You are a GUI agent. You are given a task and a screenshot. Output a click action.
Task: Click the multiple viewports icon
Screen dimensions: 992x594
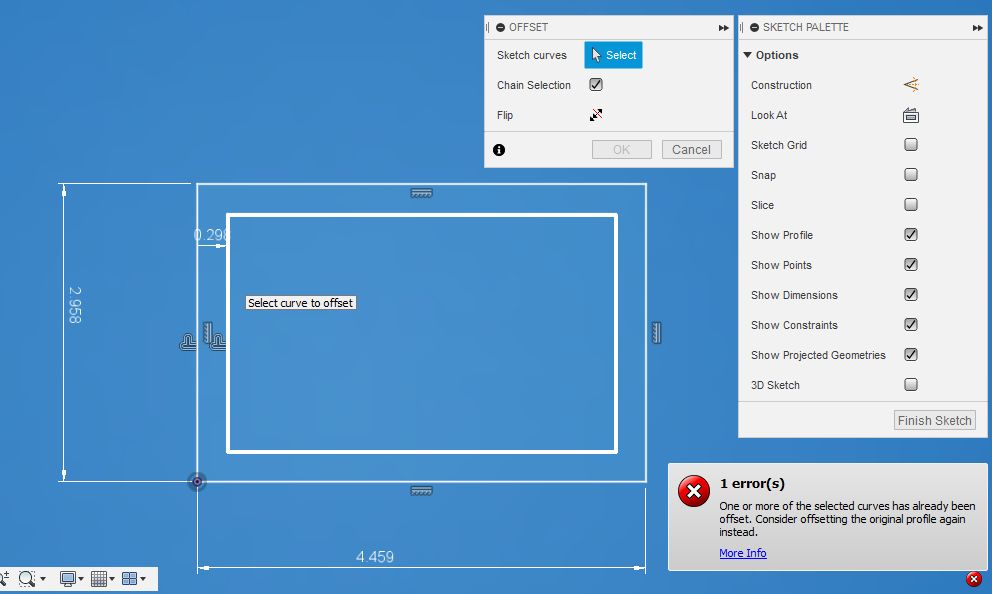coord(130,578)
